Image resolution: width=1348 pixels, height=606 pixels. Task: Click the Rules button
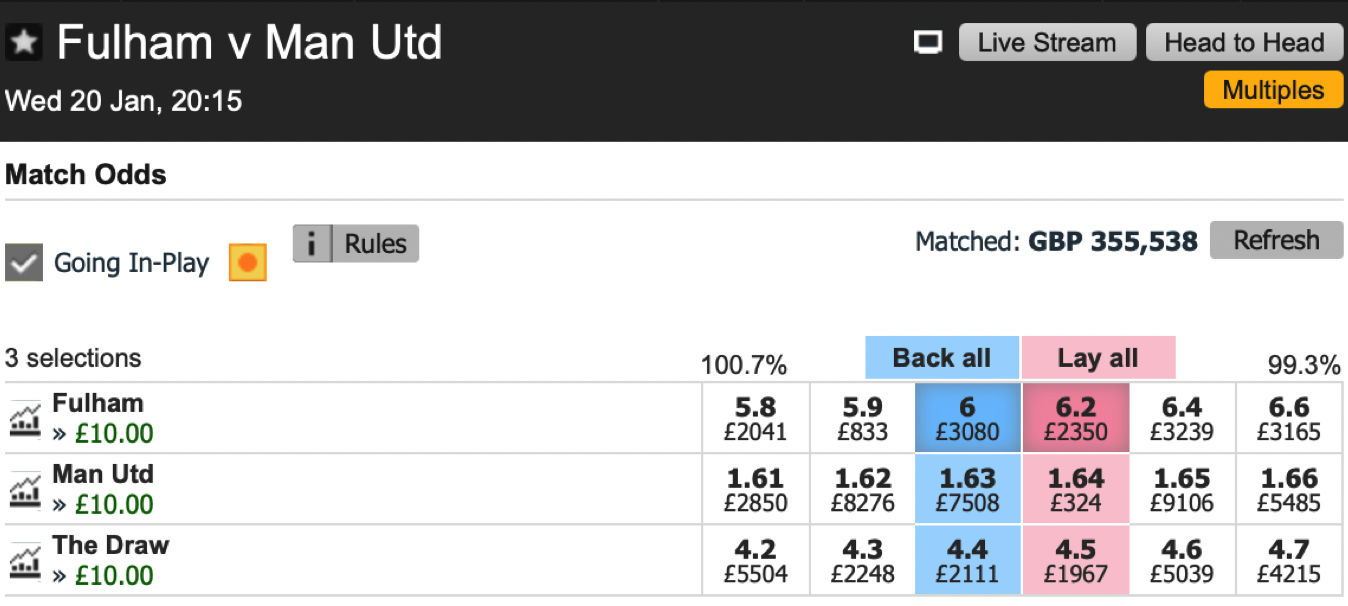pyautogui.click(x=374, y=243)
